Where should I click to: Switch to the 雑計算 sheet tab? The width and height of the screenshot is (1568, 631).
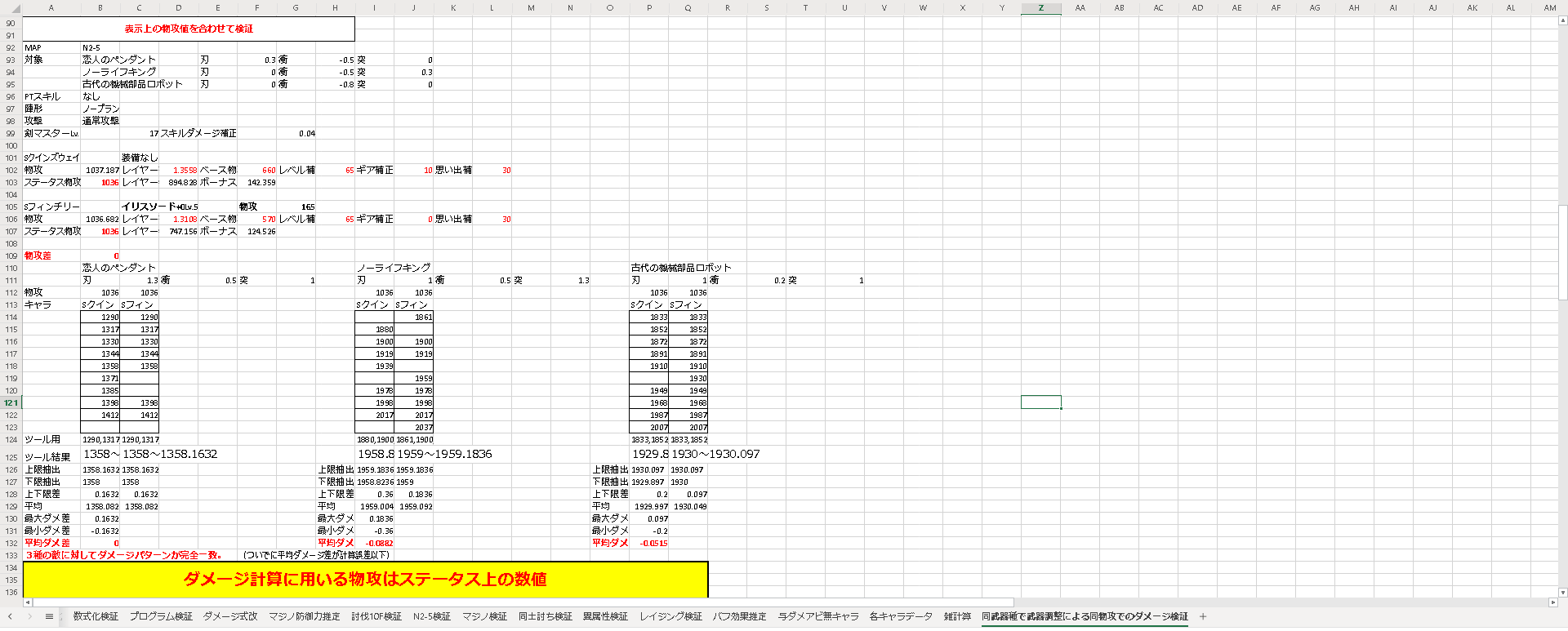957,617
